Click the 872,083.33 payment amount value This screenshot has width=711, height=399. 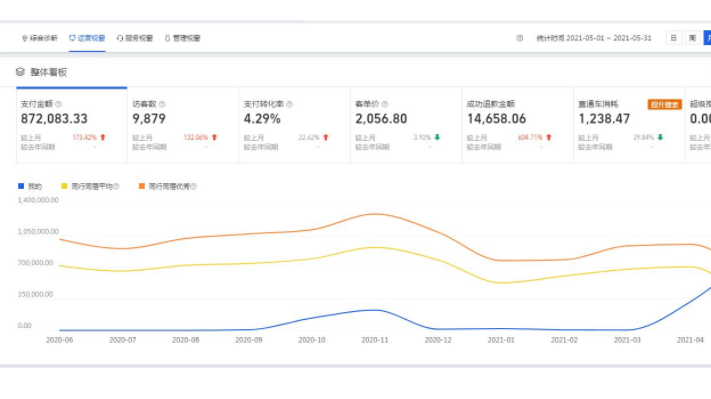point(54,119)
